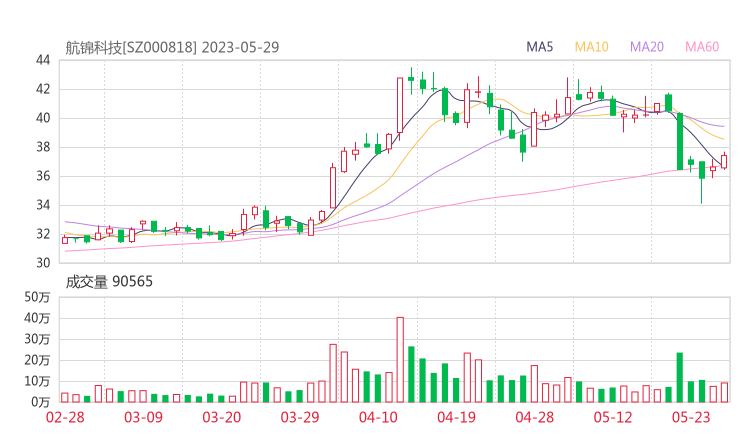Click the 34 price axis label
Viewport: 740px width, 440px height.
pos(43,205)
